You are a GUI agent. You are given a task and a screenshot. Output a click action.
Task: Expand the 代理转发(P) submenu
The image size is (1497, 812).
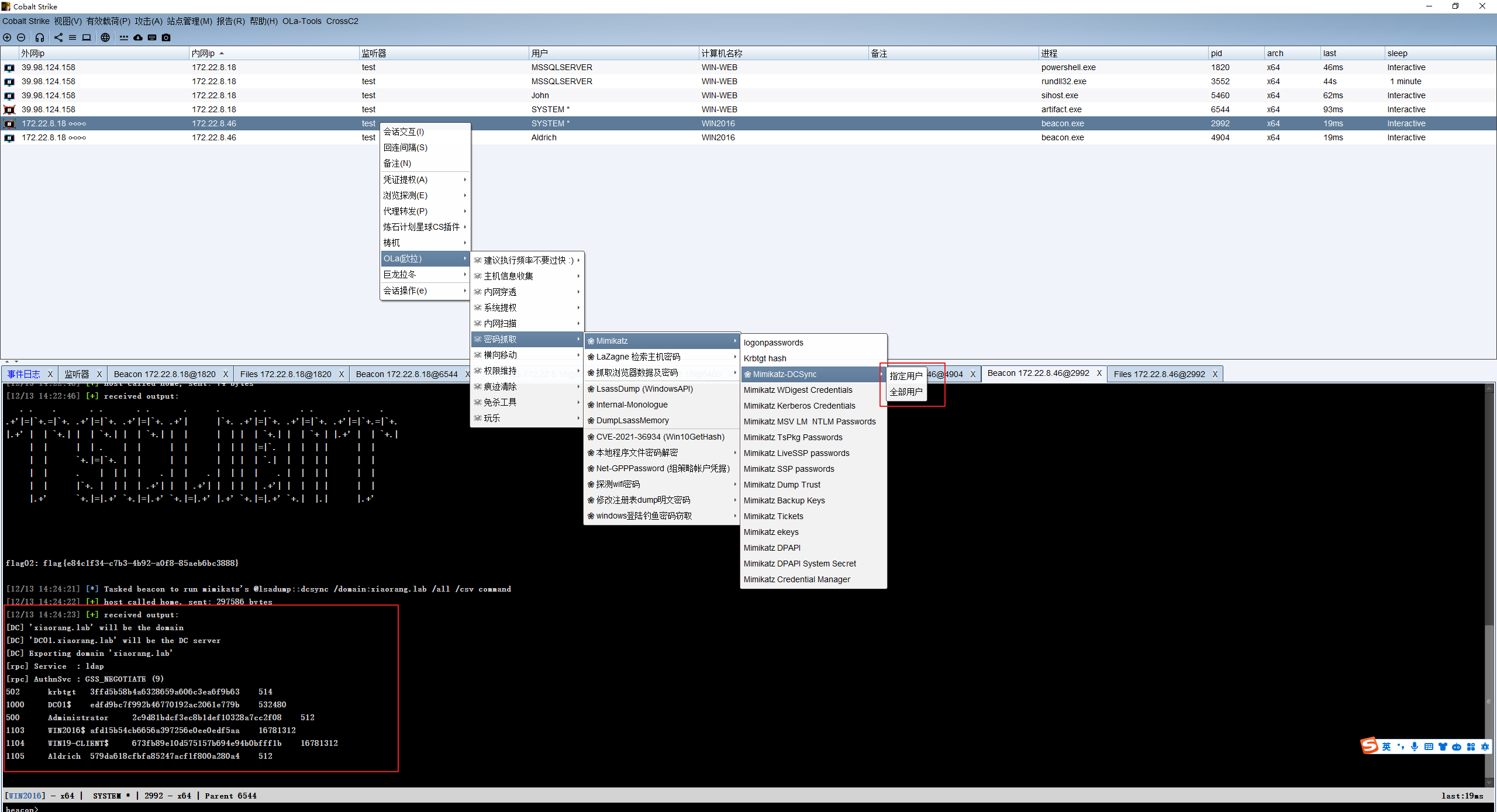(x=425, y=211)
